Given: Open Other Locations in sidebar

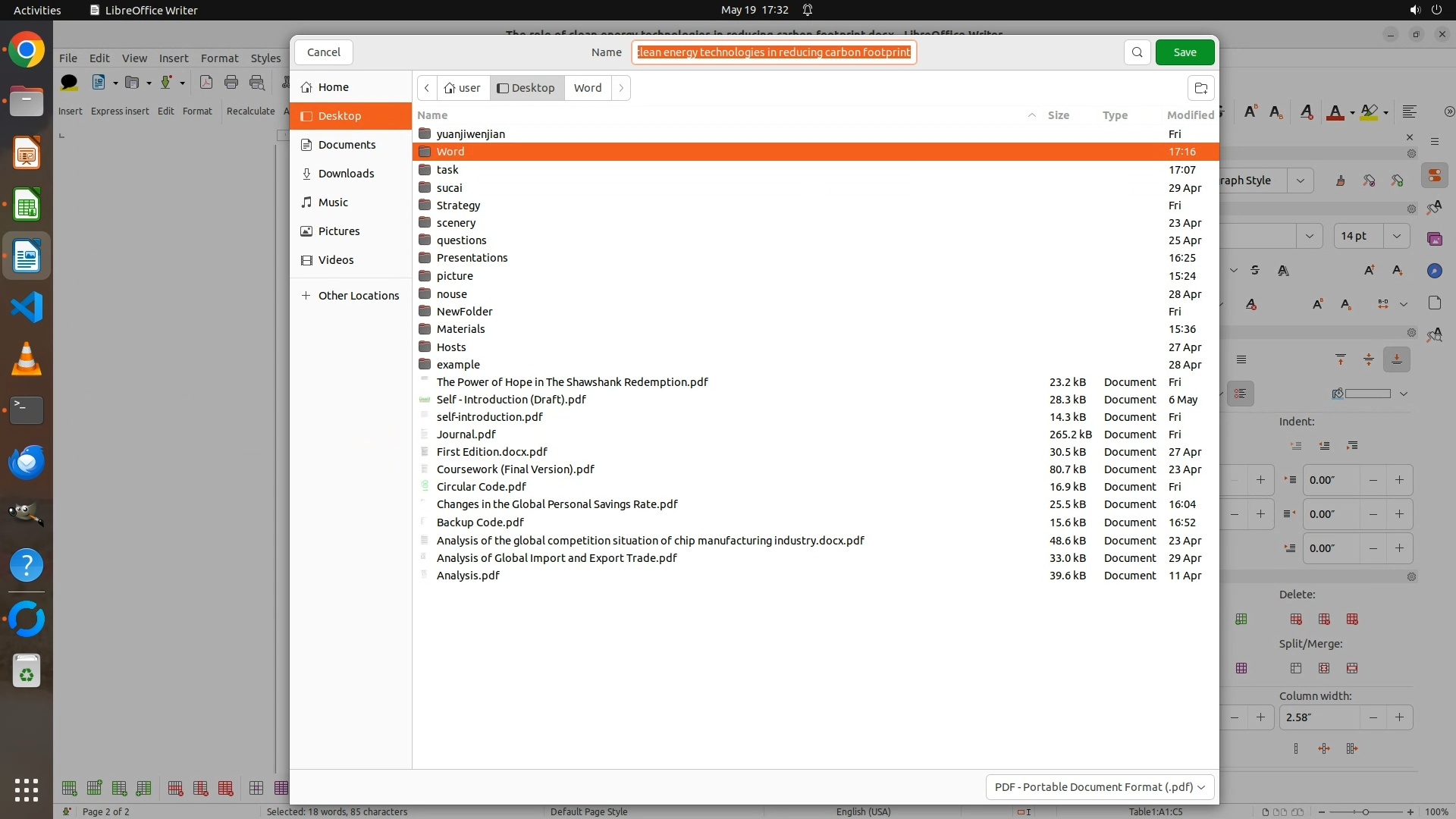Looking at the screenshot, I should [x=358, y=296].
